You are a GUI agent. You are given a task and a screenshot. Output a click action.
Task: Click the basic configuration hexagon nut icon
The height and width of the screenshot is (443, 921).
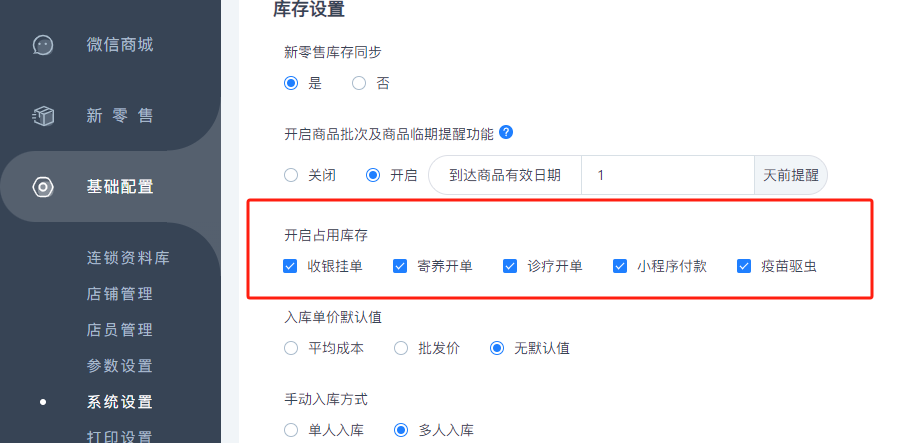[x=43, y=187]
